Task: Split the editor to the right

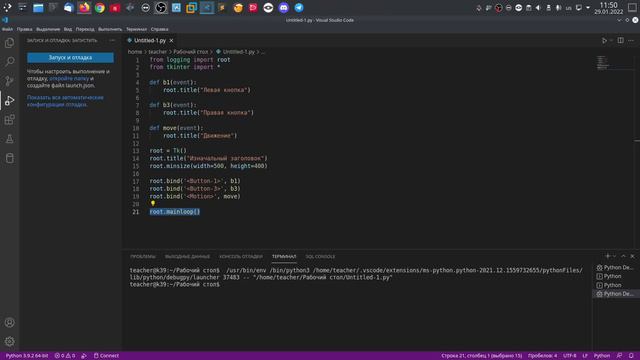Action: click(620, 40)
